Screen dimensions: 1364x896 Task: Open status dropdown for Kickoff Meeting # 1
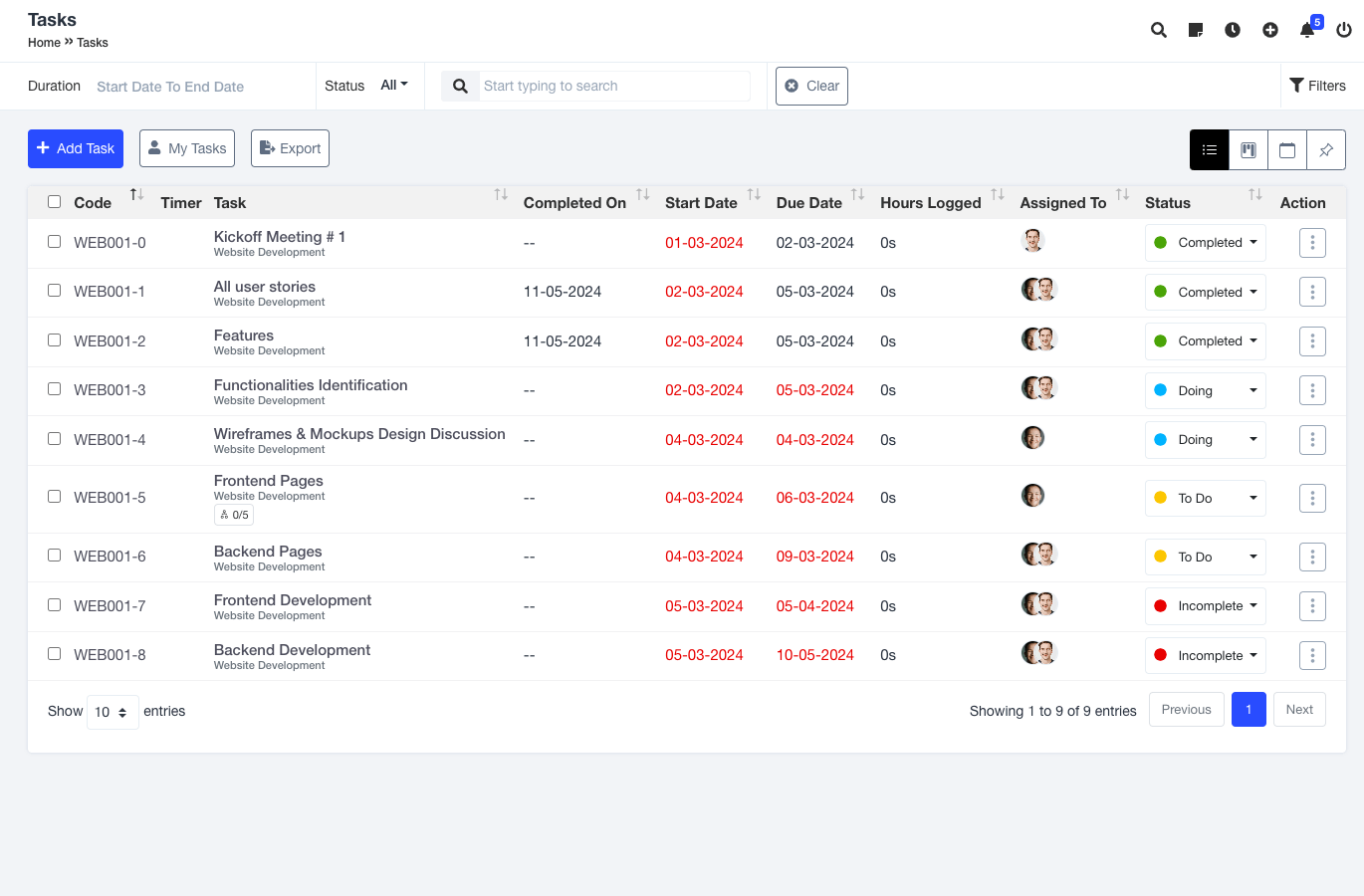point(1205,243)
